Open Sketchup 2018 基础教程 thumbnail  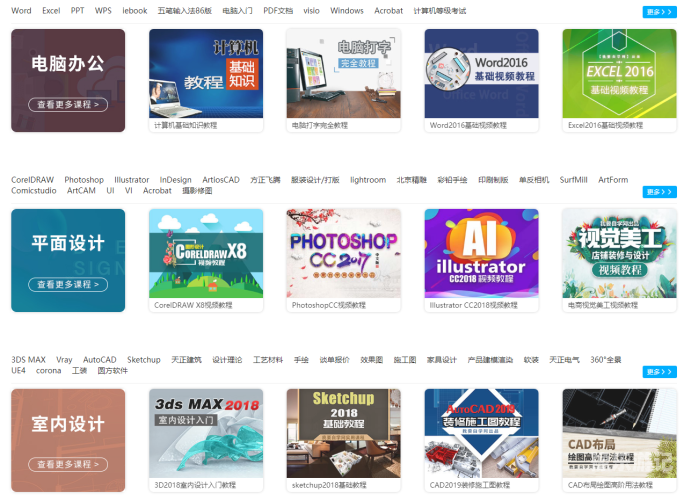click(343, 433)
